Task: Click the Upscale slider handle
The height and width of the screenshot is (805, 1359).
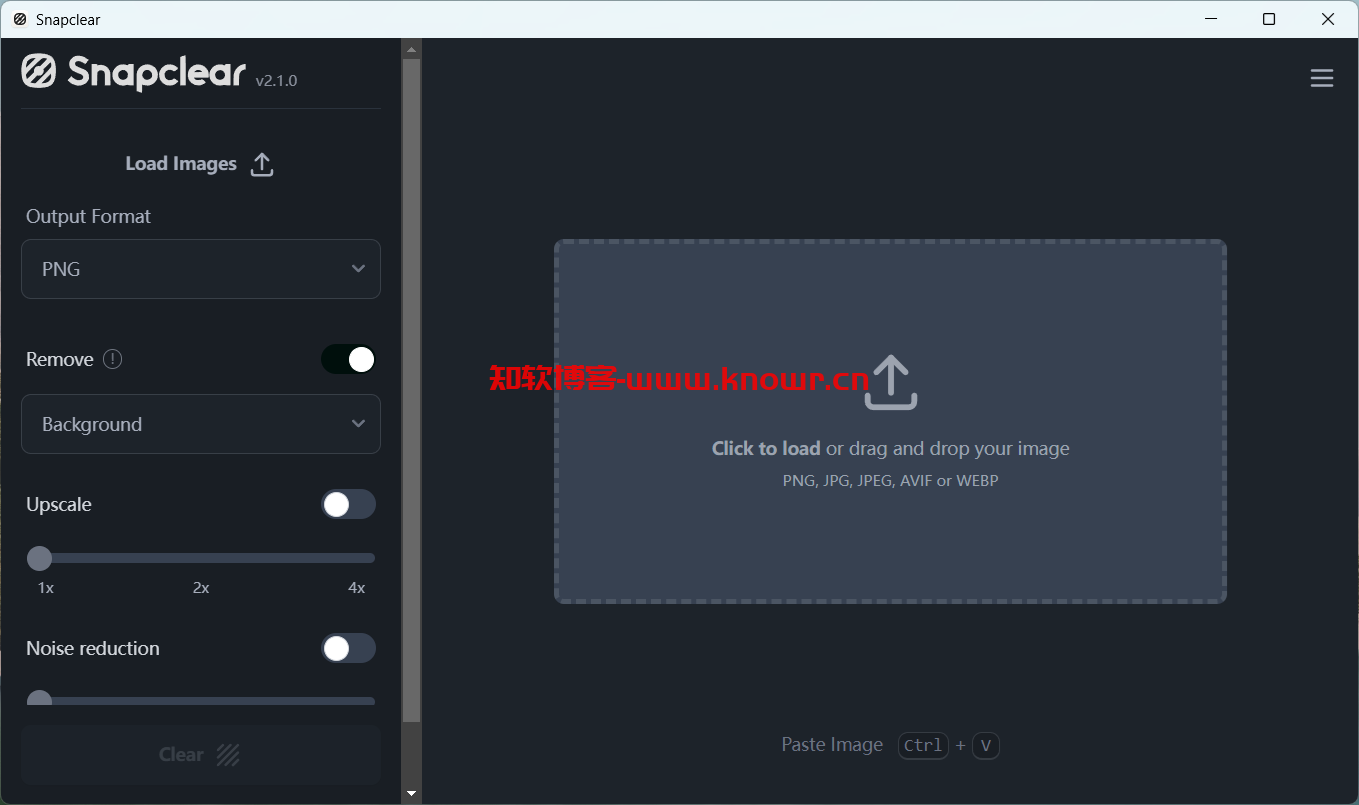Action: [x=39, y=558]
